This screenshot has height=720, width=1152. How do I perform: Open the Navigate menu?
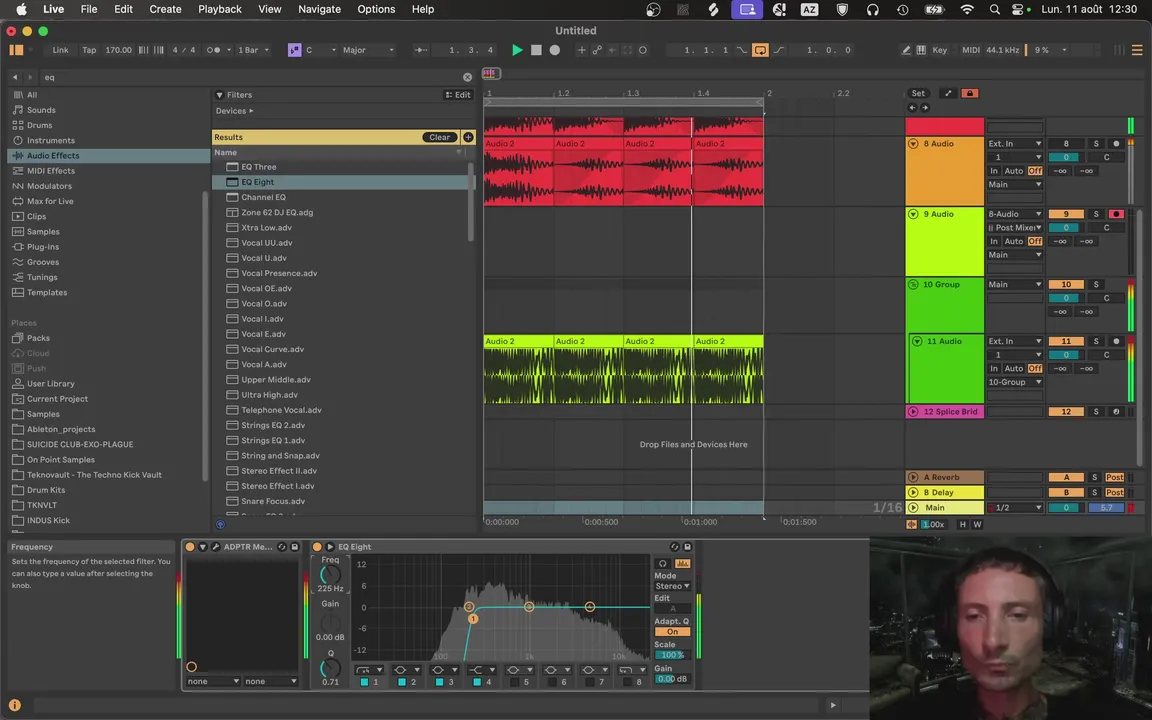[x=319, y=9]
